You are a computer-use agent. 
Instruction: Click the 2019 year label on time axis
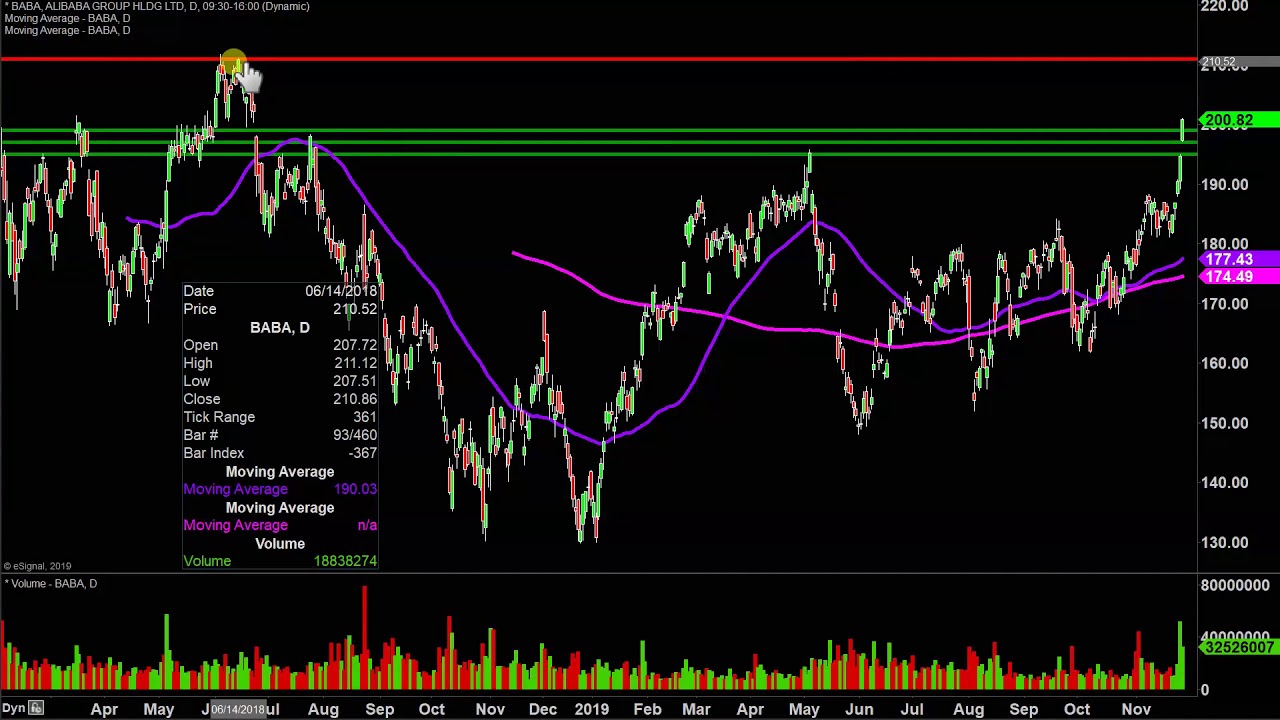591,709
